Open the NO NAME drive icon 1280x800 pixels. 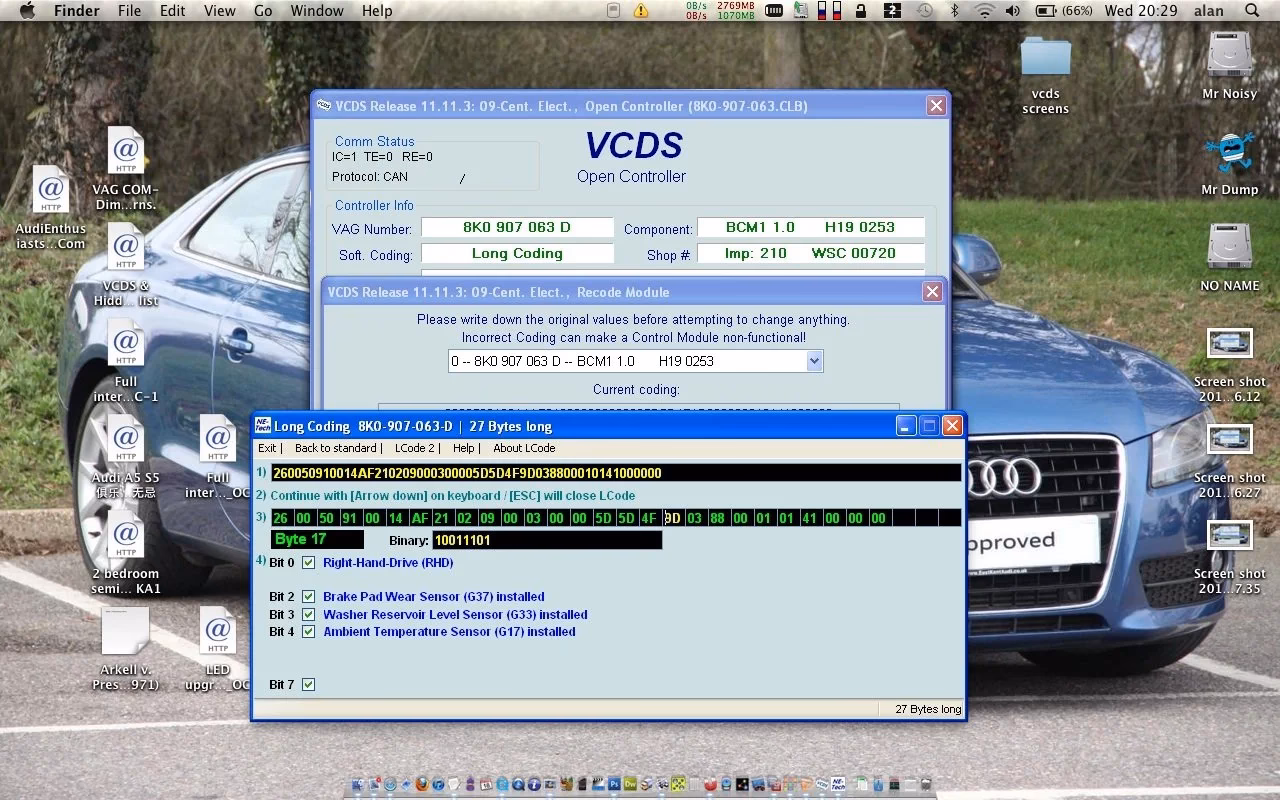(1229, 248)
